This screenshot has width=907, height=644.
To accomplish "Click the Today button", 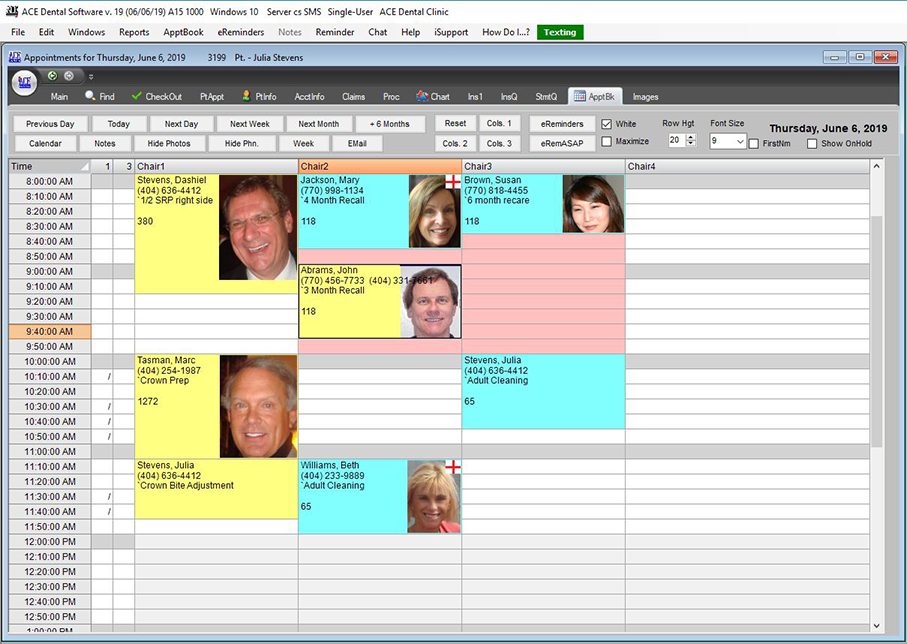I will pos(119,124).
